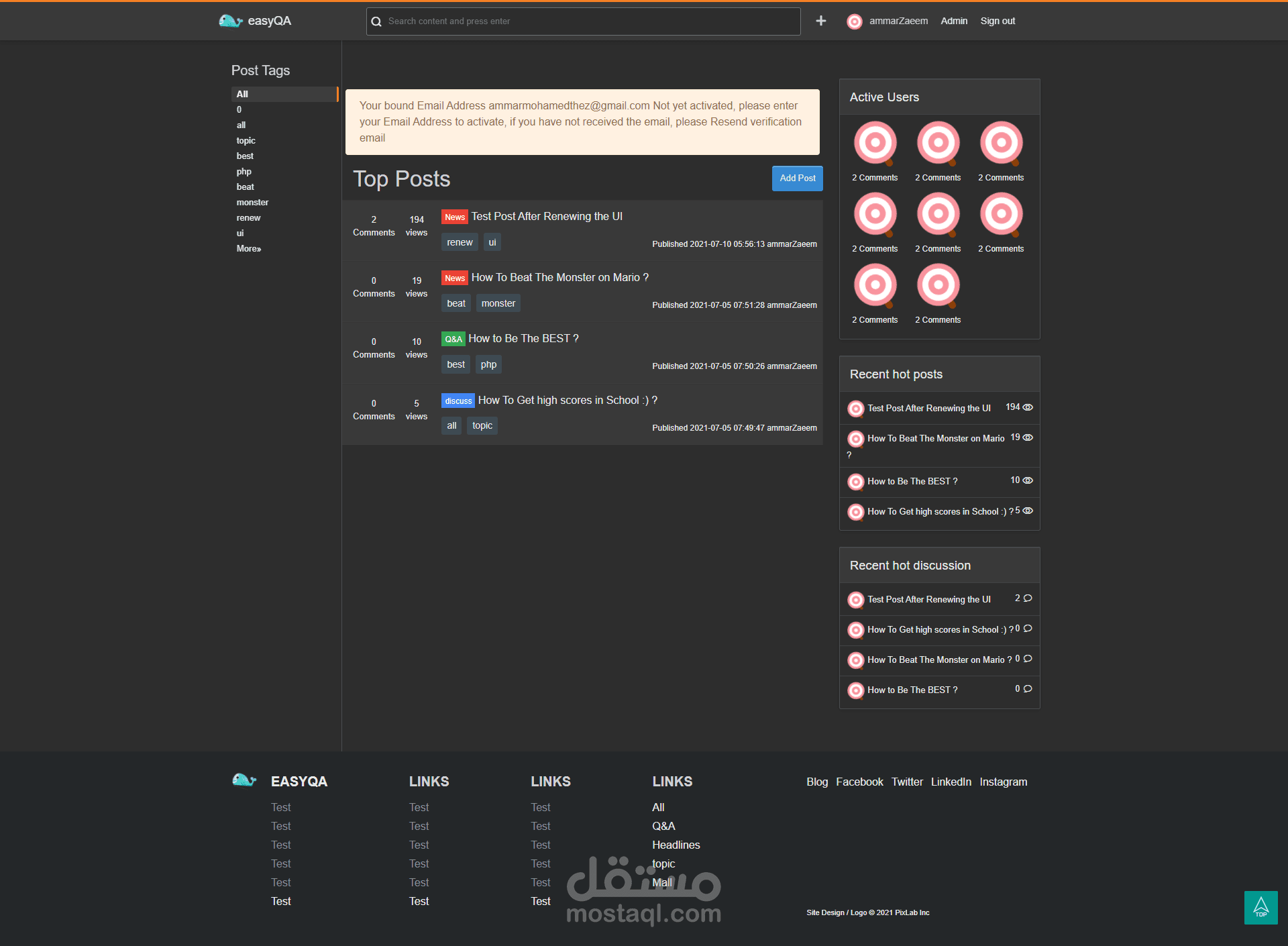
Task: Click the plus icon to create post
Action: pos(820,21)
